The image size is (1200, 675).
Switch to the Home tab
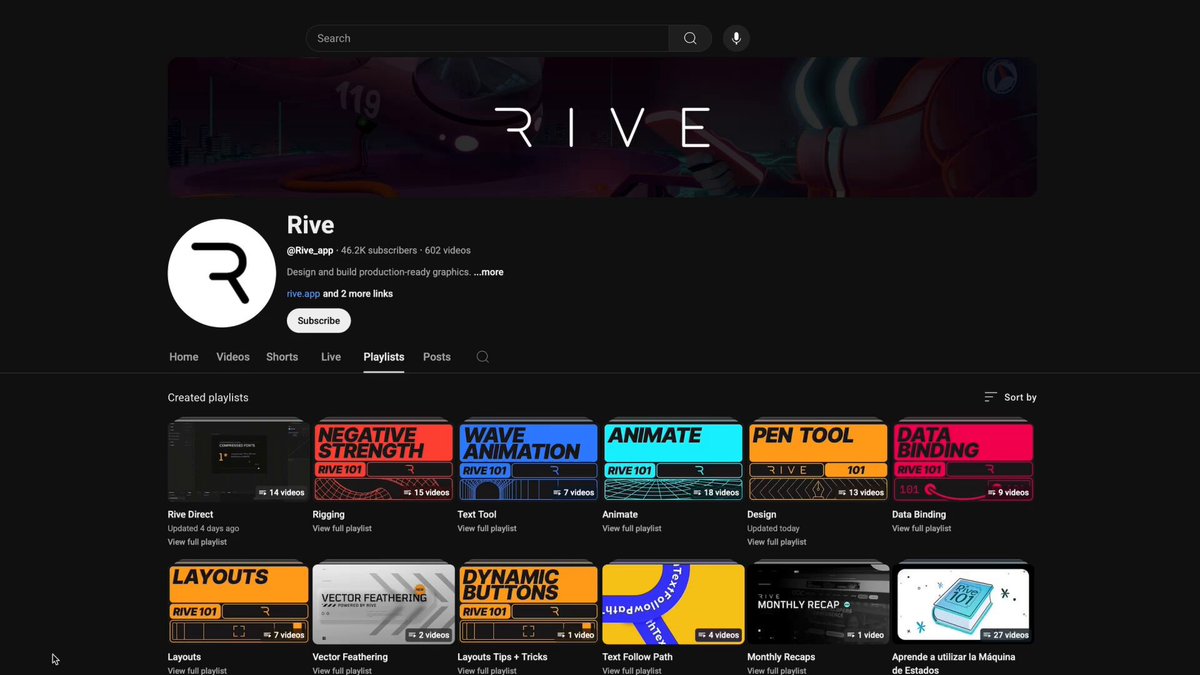pos(184,357)
